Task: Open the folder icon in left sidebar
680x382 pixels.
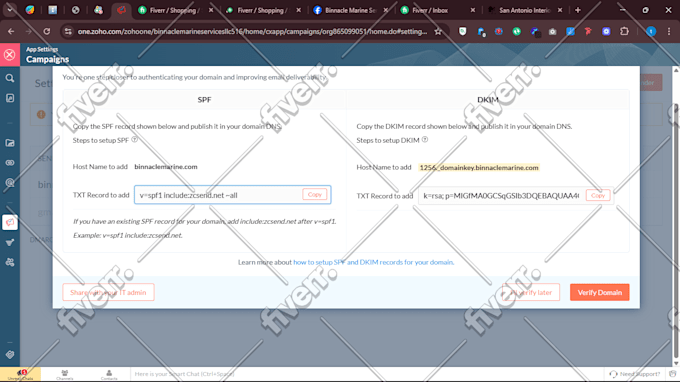Action: pyautogui.click(x=10, y=143)
